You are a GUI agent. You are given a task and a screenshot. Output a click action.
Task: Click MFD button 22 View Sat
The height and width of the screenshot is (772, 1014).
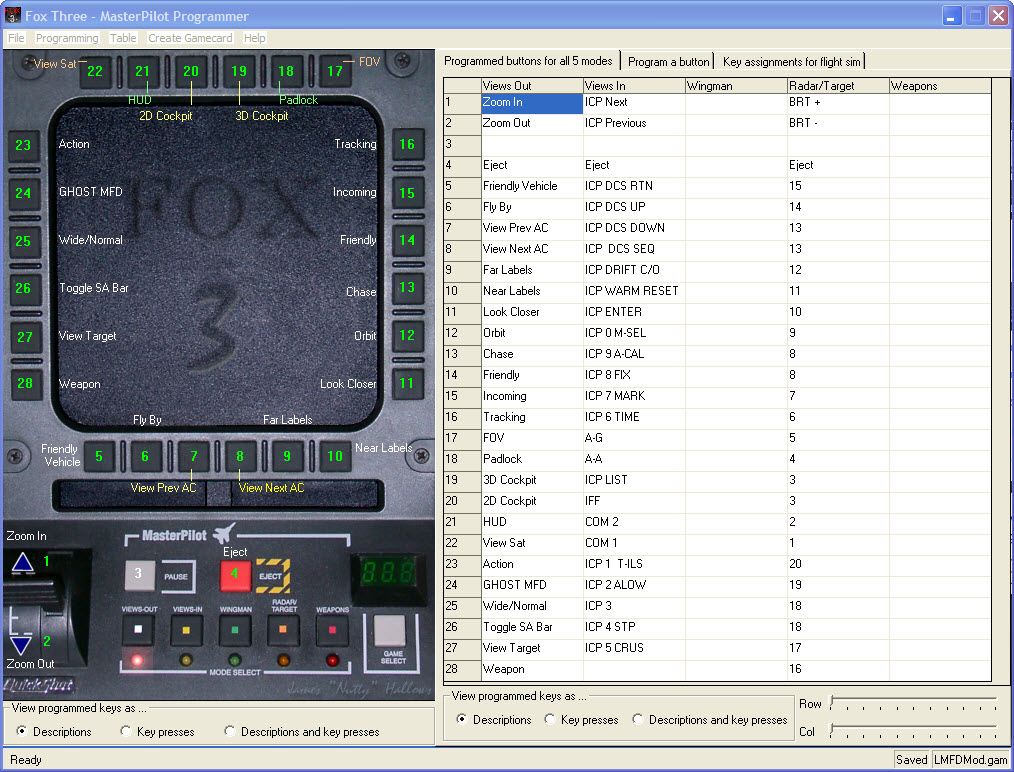coord(95,71)
